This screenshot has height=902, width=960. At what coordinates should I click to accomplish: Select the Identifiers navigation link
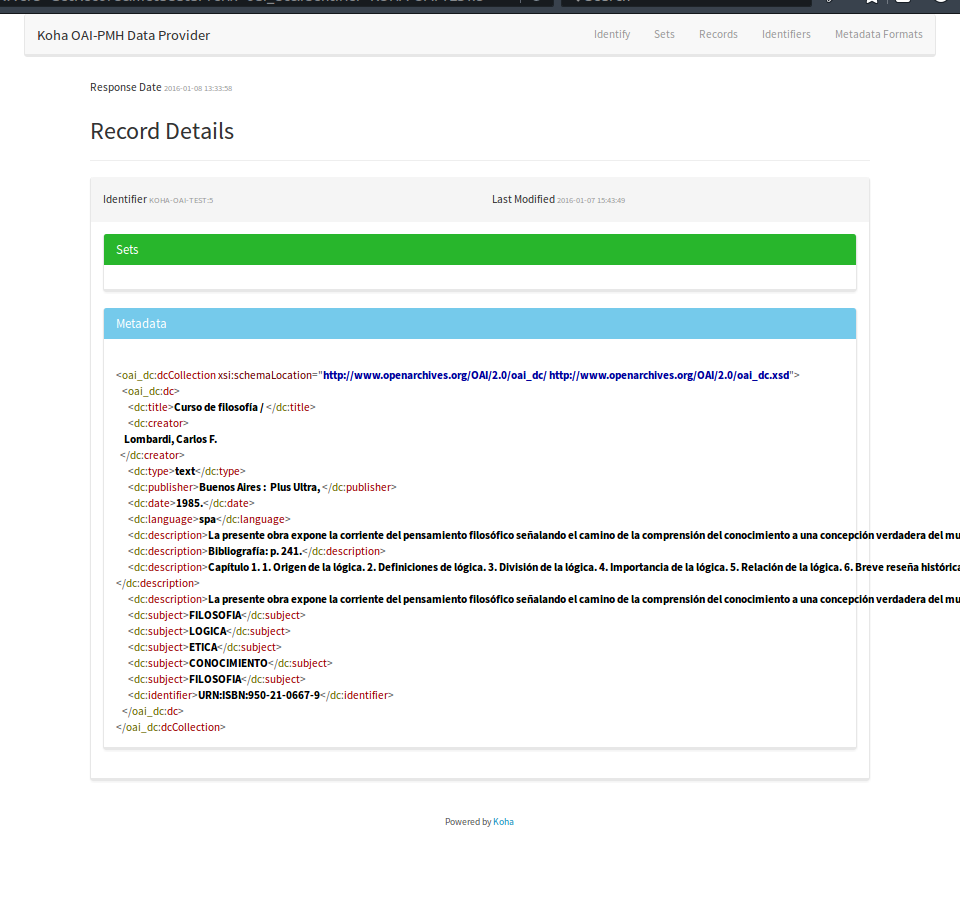tap(786, 34)
